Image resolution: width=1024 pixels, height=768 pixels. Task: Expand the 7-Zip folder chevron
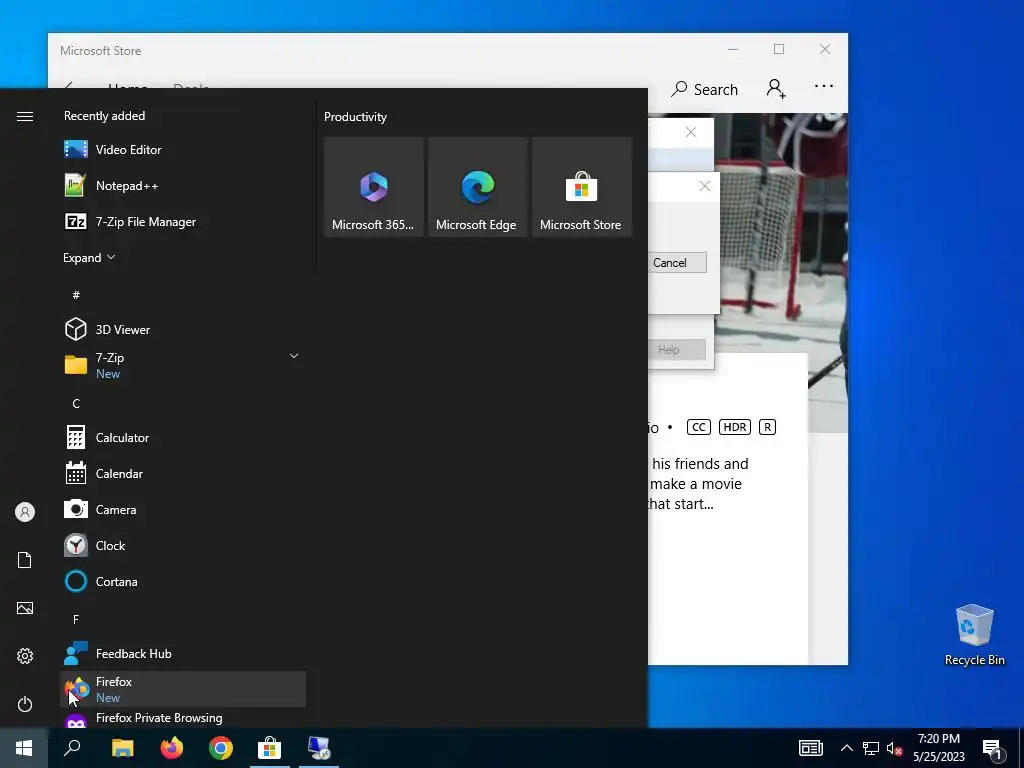click(x=294, y=356)
